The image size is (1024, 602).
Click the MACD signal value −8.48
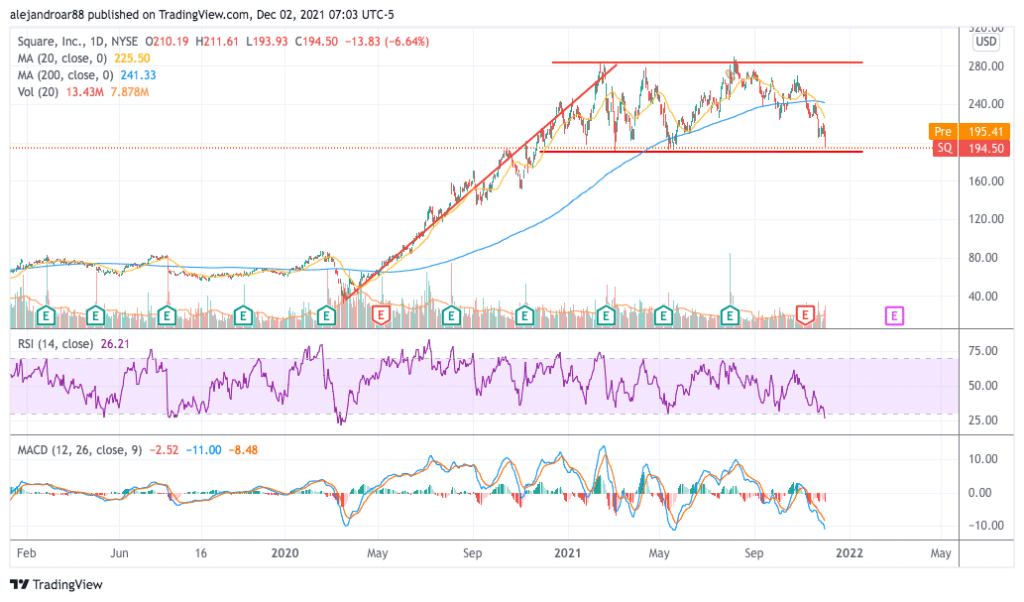point(243,450)
